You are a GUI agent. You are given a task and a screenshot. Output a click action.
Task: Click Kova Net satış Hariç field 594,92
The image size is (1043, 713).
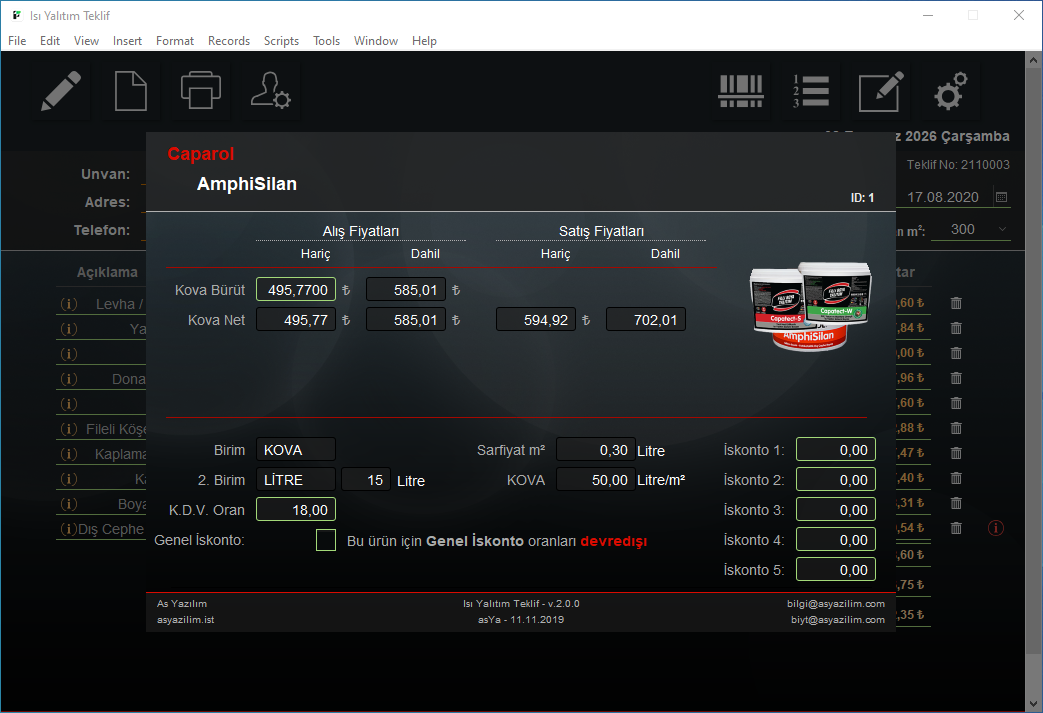pyautogui.click(x=535, y=319)
